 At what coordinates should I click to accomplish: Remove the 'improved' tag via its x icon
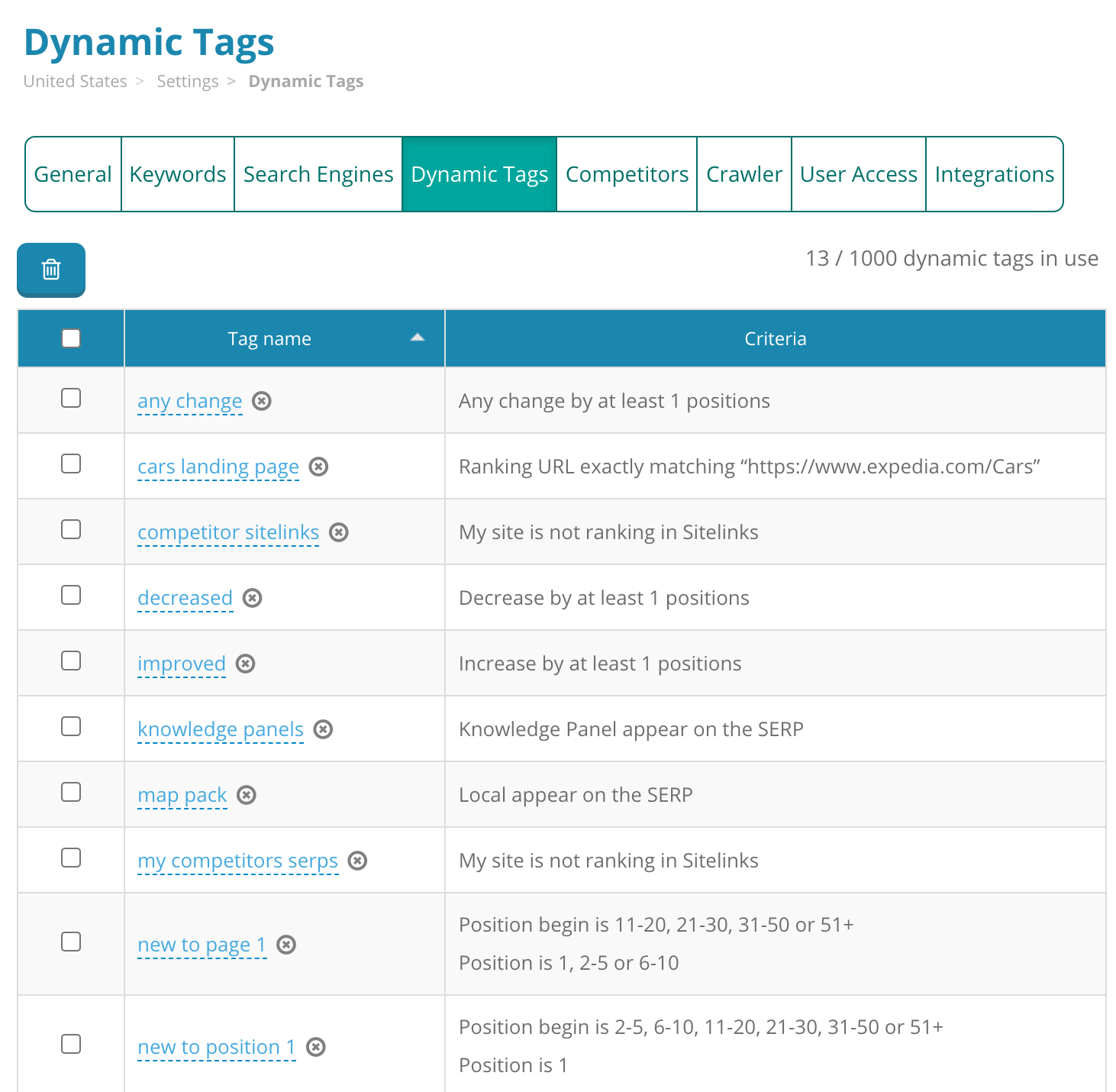point(245,664)
